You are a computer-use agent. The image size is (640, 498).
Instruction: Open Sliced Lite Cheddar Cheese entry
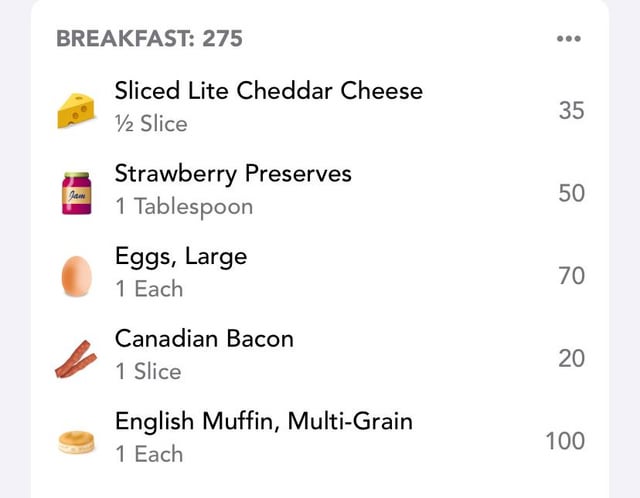point(268,91)
